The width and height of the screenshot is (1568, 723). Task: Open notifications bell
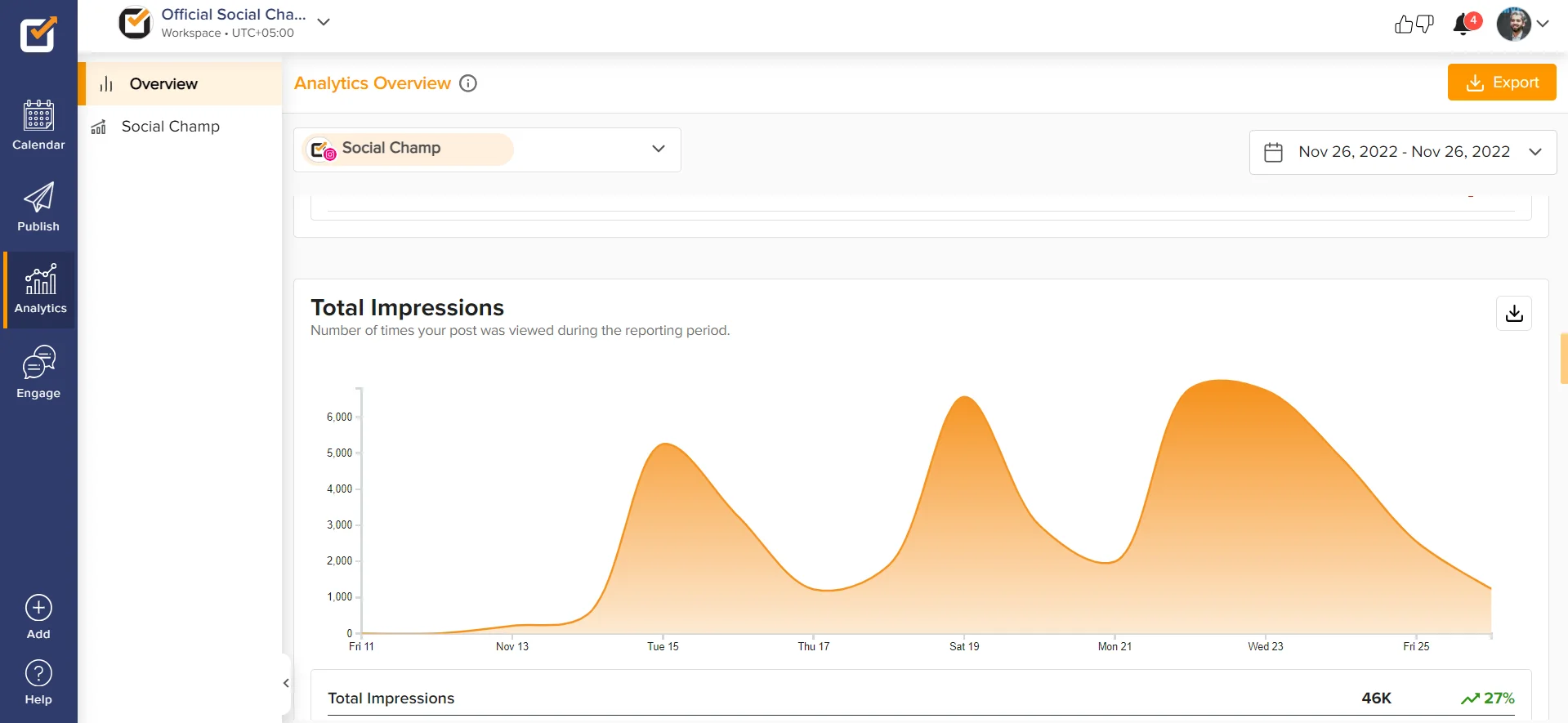[1464, 25]
